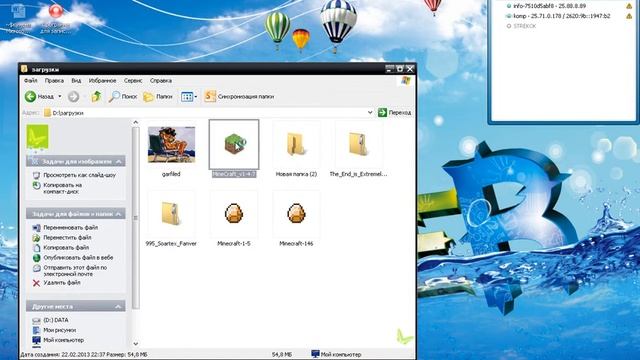This screenshot has width=640, height=360.
Task: Click Переименовать файл link
Action: (x=70, y=227)
